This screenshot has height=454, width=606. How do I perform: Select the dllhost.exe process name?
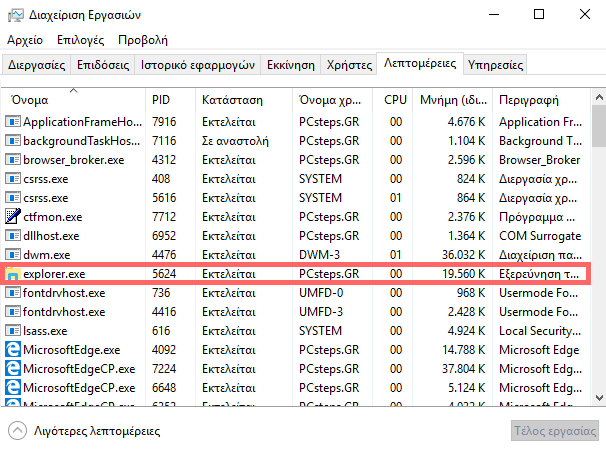51,236
